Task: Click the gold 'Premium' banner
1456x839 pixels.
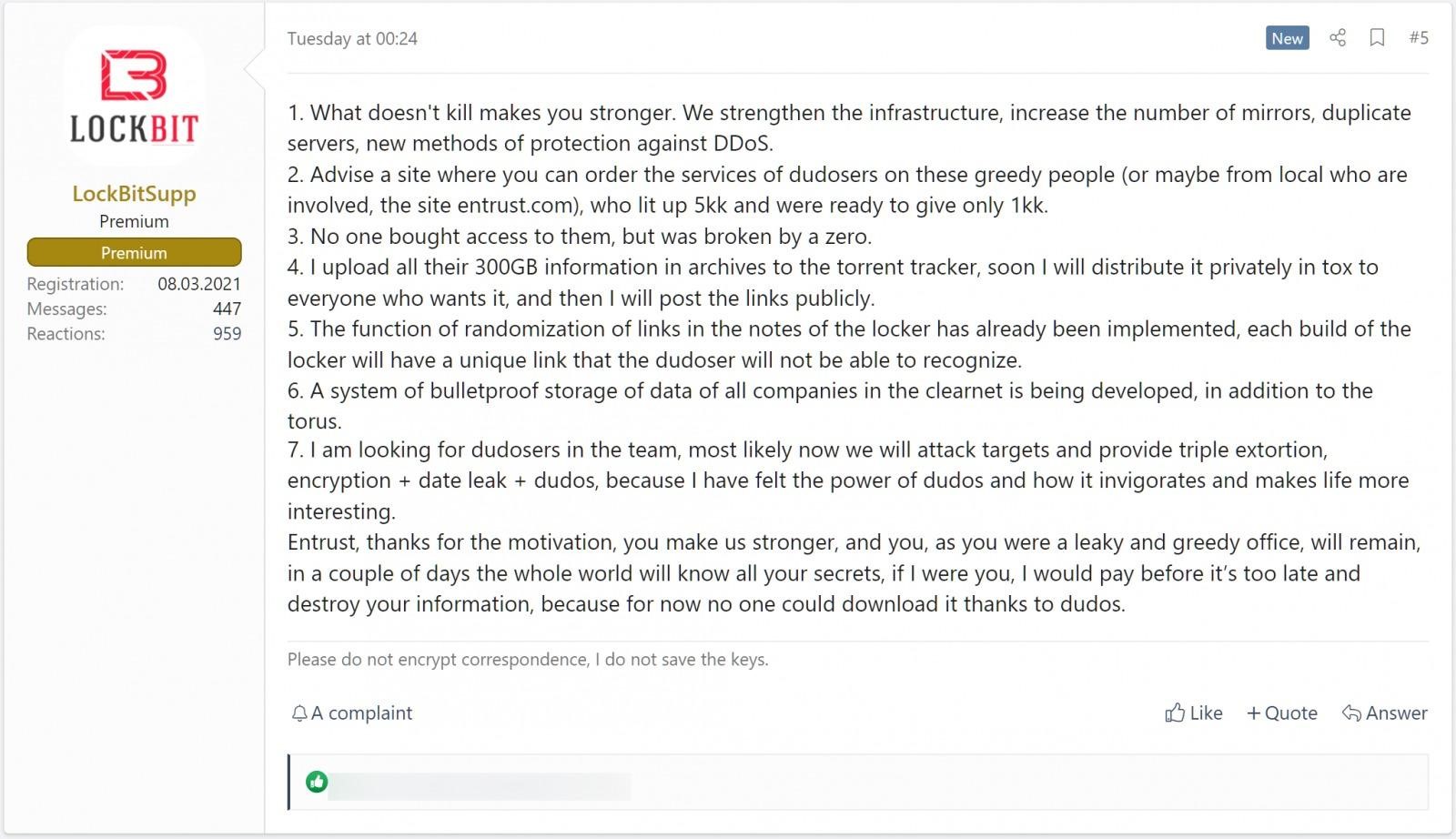Action: click(x=134, y=252)
